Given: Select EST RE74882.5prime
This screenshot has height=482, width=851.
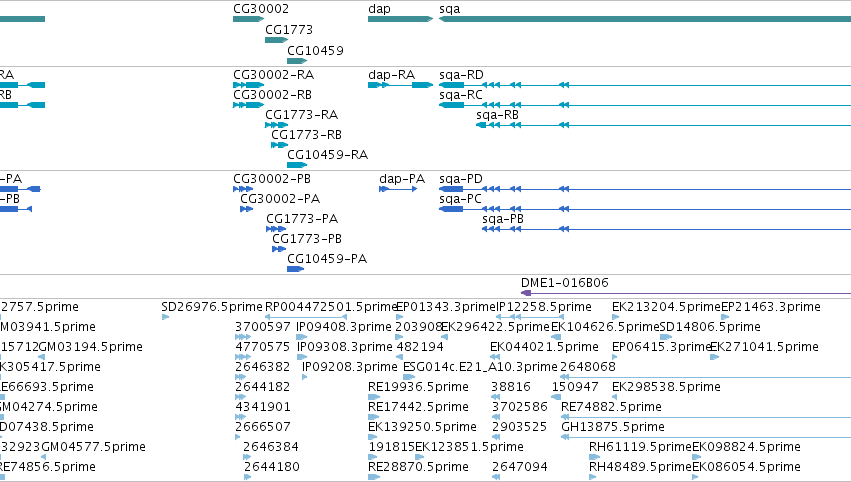Looking at the screenshot, I should coord(706,417).
